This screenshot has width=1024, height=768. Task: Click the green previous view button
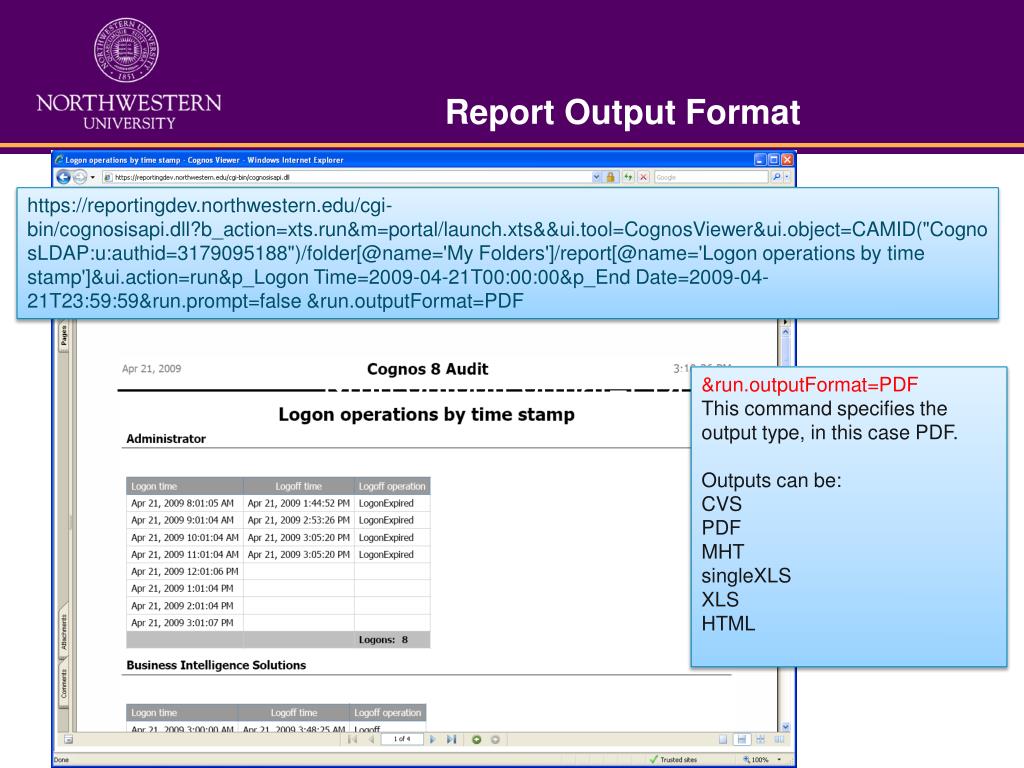coord(477,739)
